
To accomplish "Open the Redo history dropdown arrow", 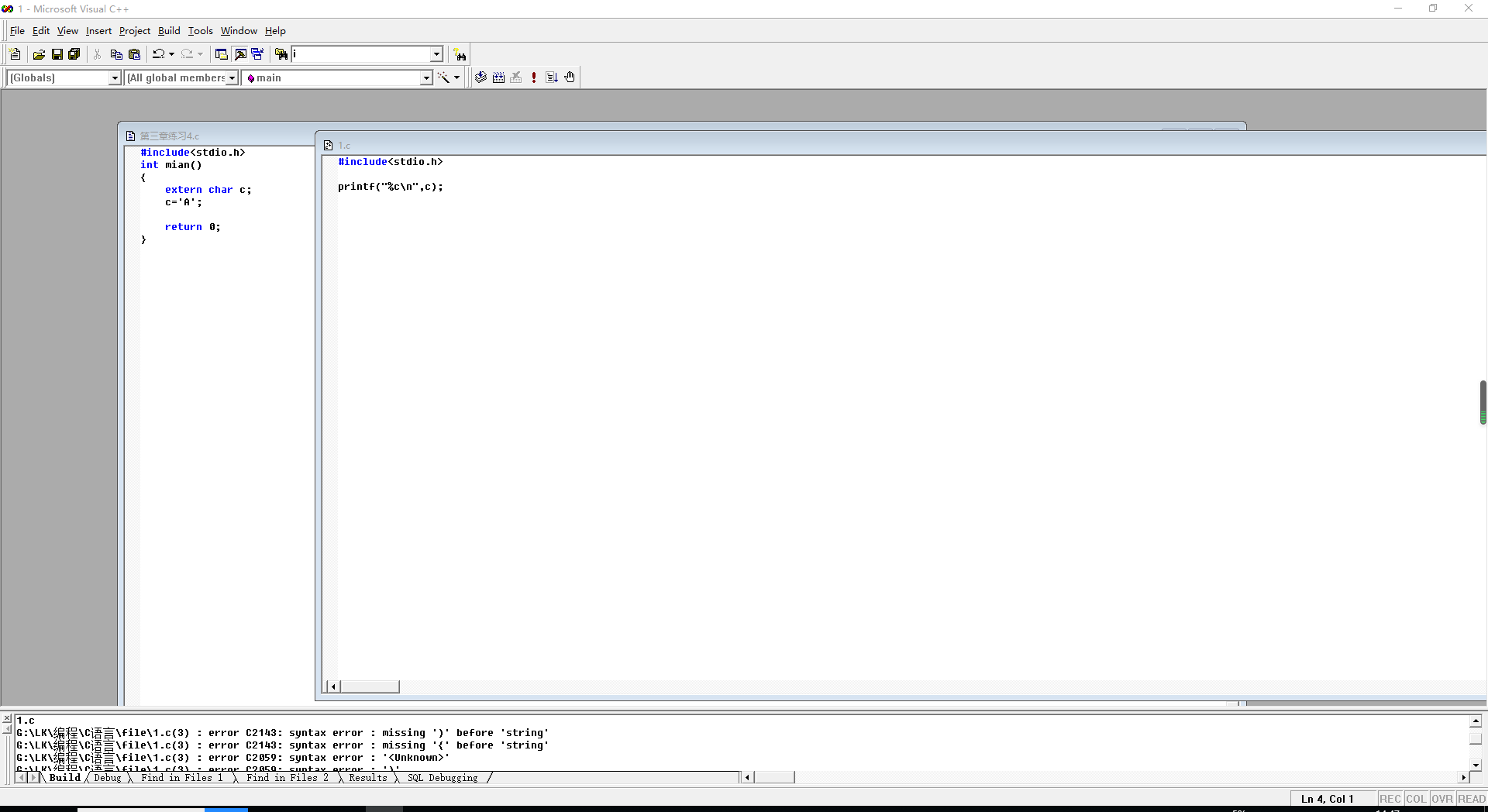I will pos(200,54).
